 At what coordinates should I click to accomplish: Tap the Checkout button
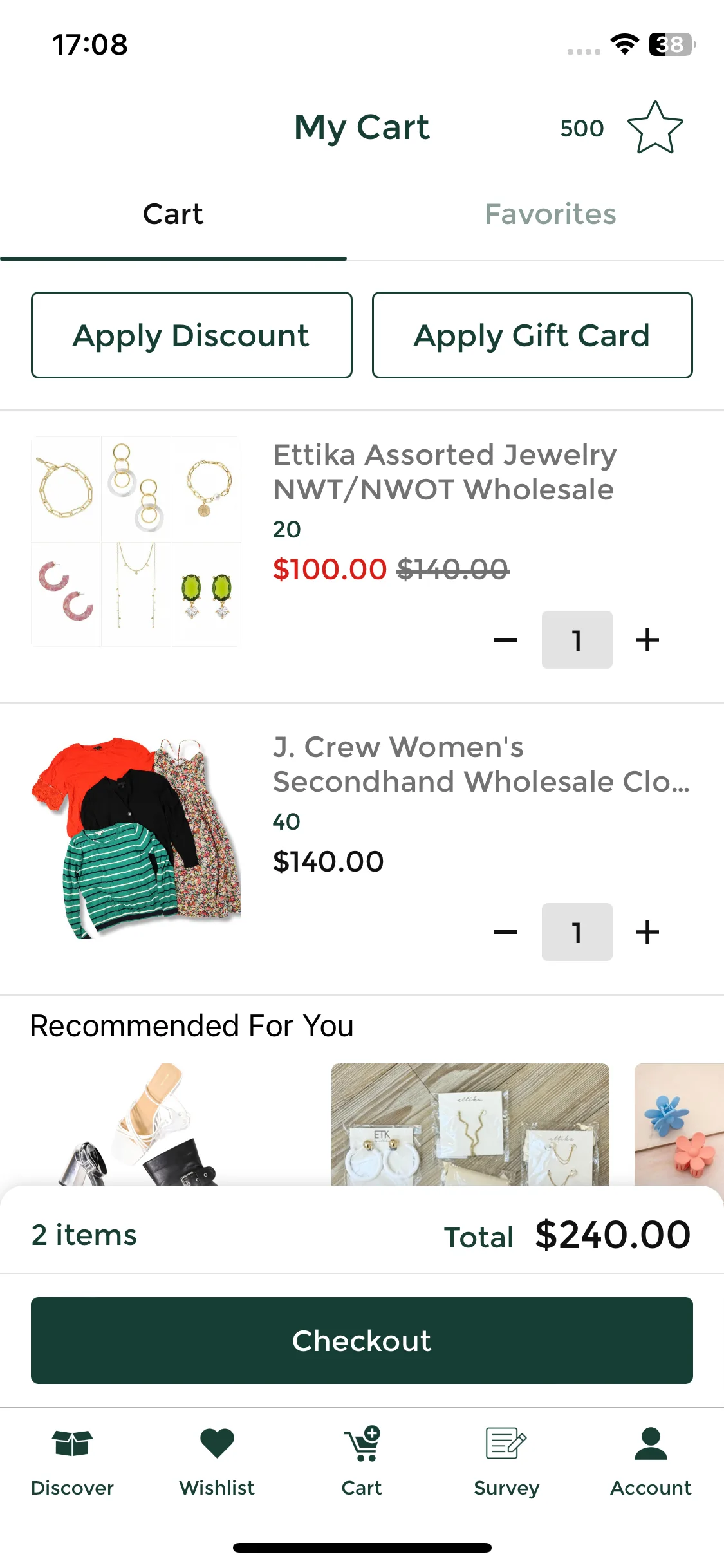tap(362, 1340)
